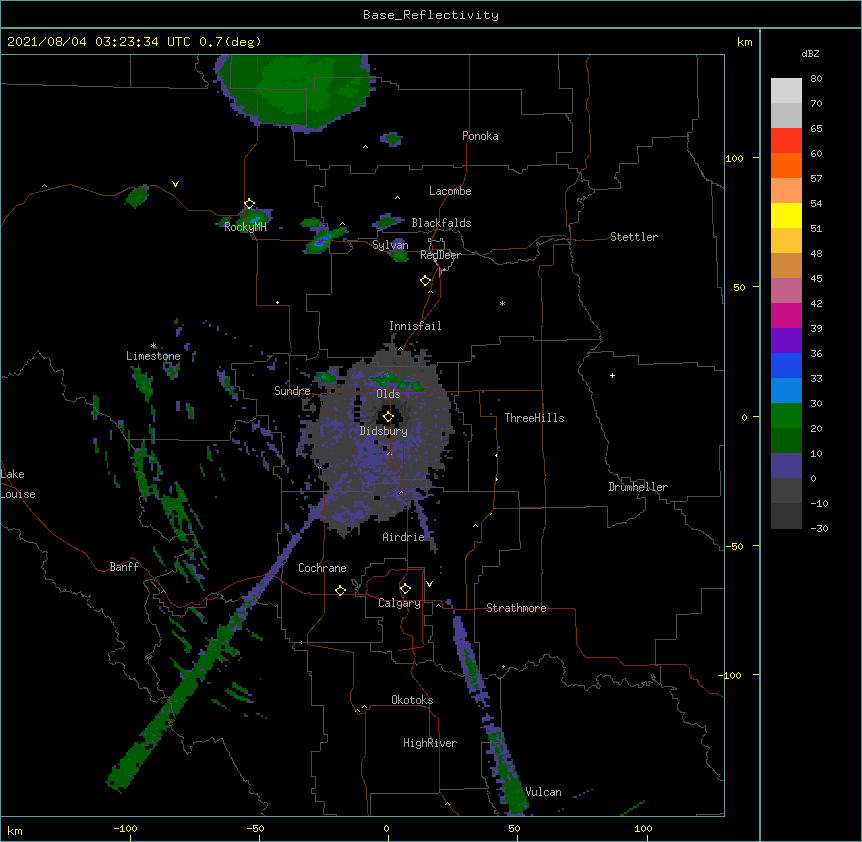The height and width of the screenshot is (842, 862).
Task: Click the RedDeer city label
Action: (440, 255)
